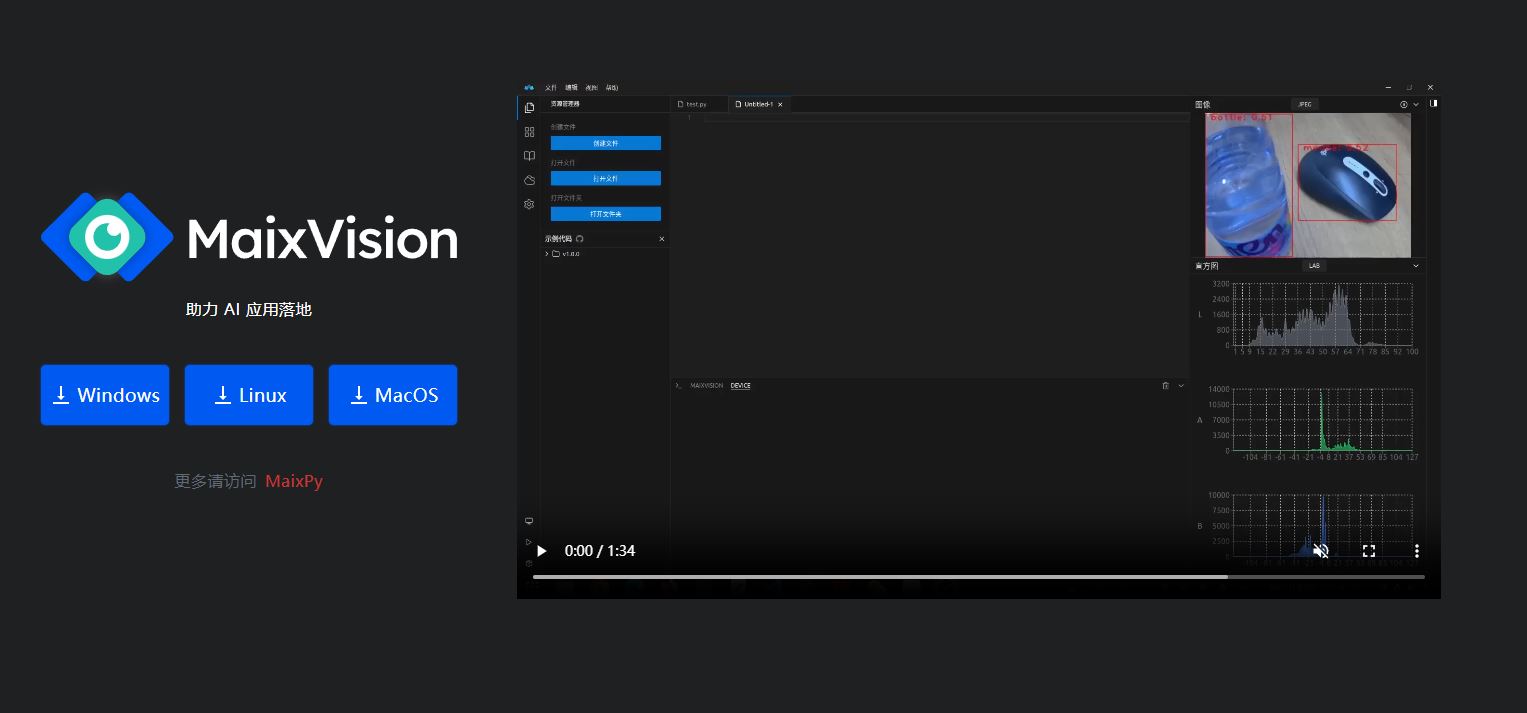Open the JPEG format selector
1527x713 pixels.
pyautogui.click(x=1305, y=104)
